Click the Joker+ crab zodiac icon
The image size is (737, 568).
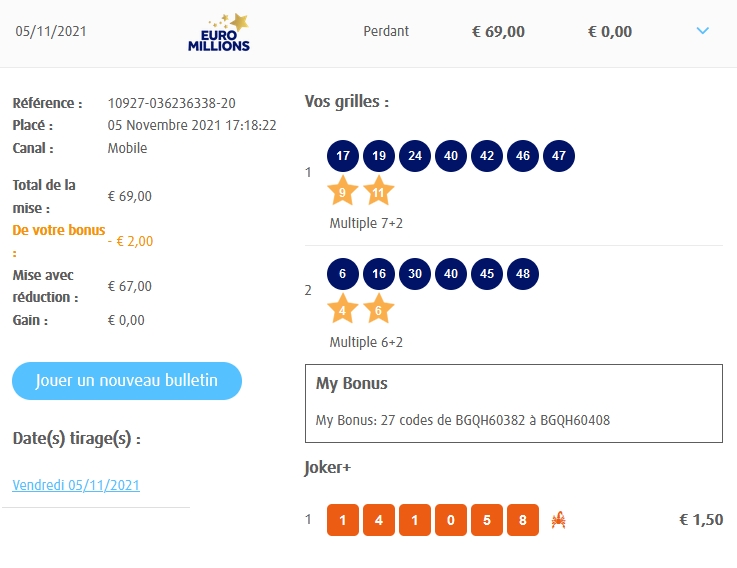coord(560,520)
